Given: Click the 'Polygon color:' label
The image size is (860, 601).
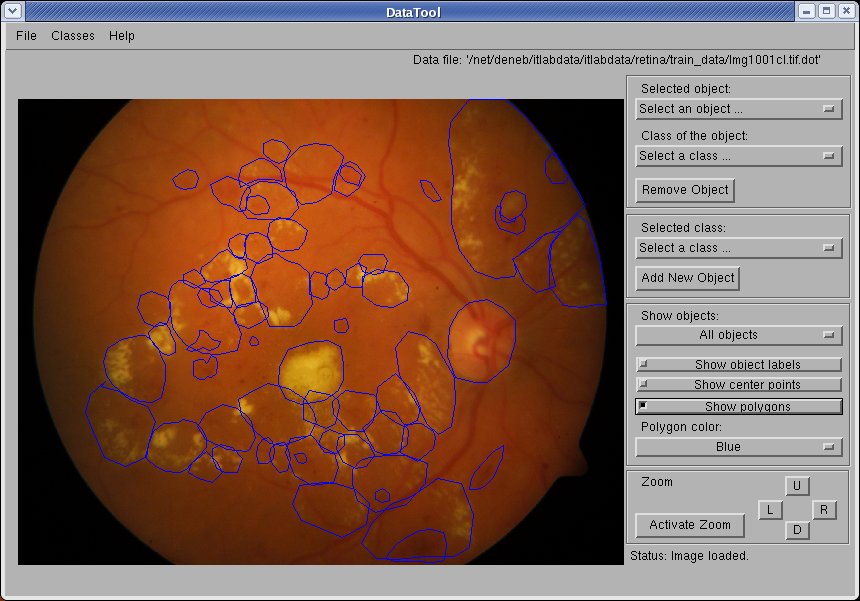Looking at the screenshot, I should [681, 427].
